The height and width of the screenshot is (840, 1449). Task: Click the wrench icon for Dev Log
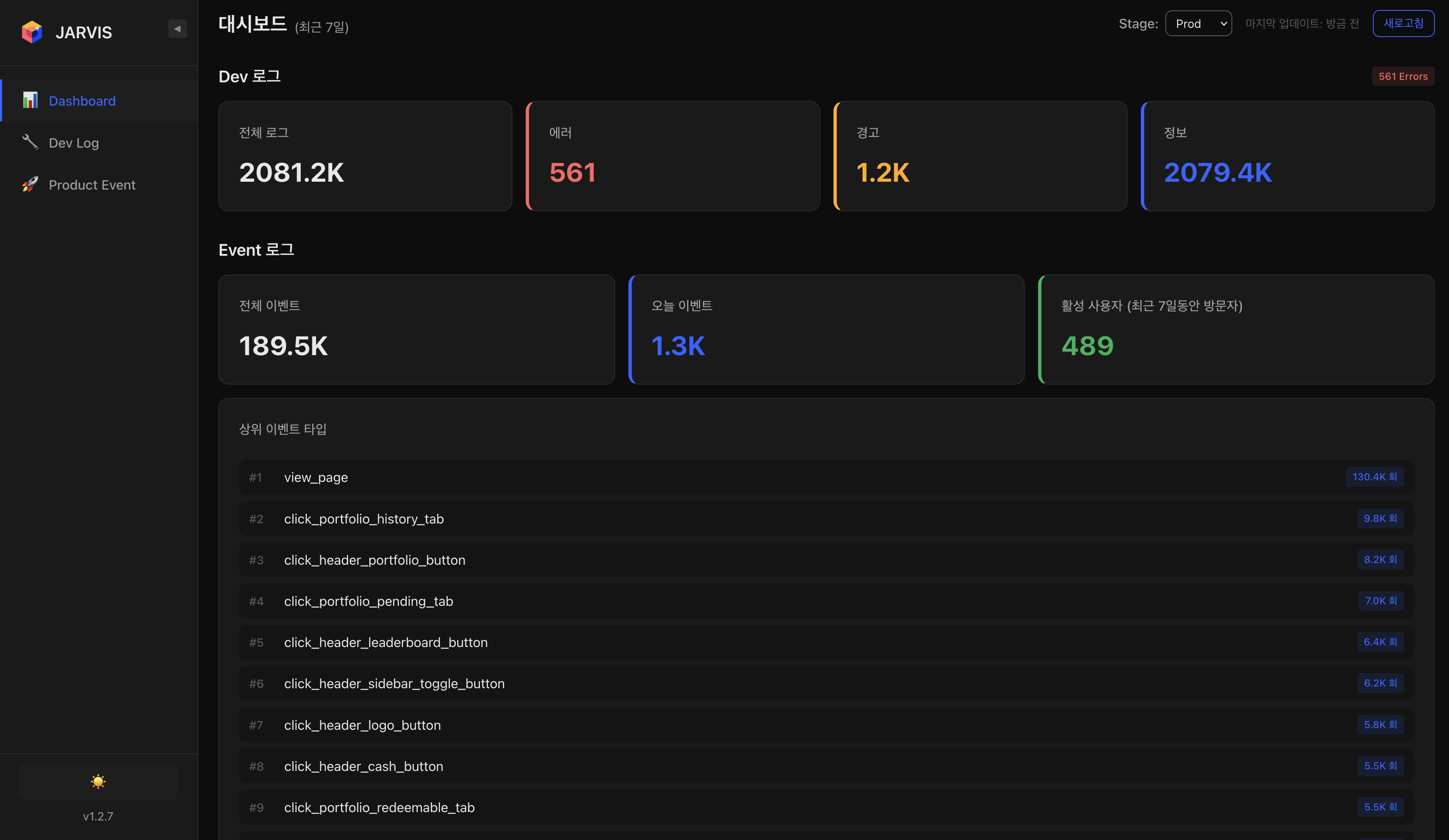(30, 142)
